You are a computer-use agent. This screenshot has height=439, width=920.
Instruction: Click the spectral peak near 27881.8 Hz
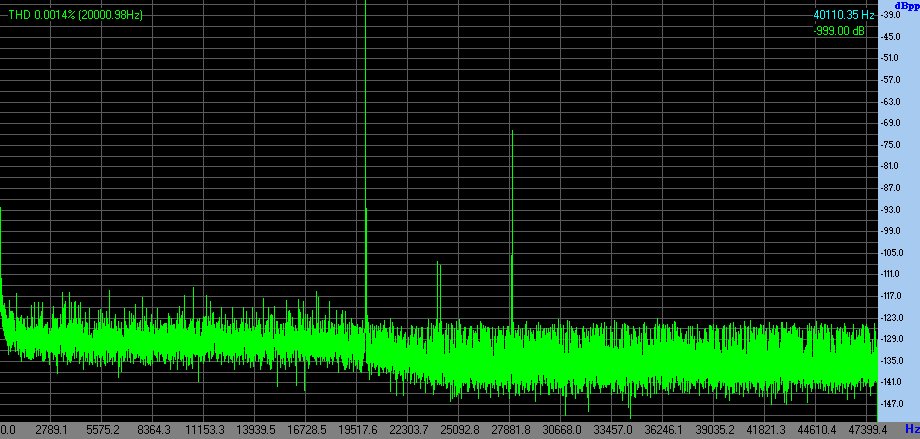click(x=512, y=229)
